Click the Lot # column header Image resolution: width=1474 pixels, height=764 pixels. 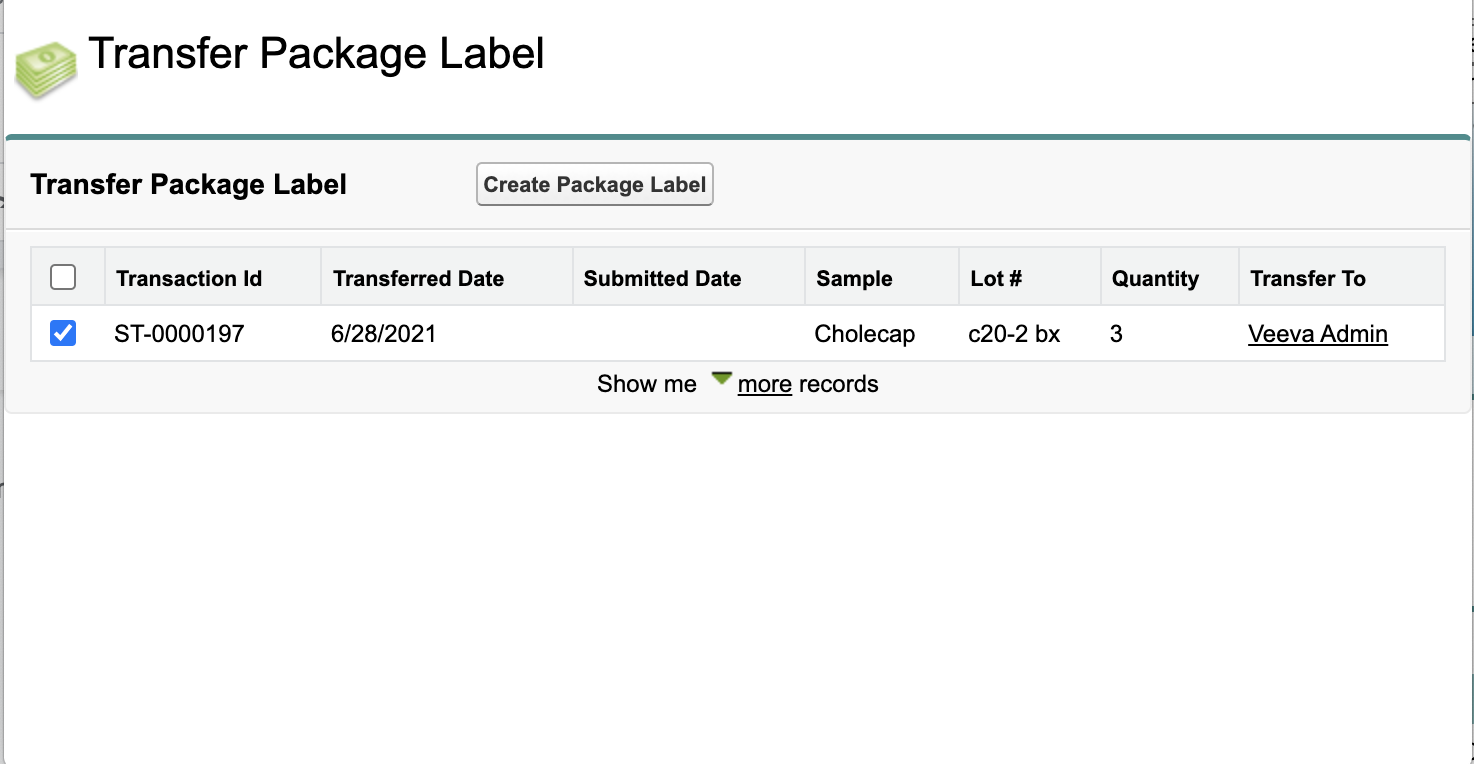(x=996, y=279)
